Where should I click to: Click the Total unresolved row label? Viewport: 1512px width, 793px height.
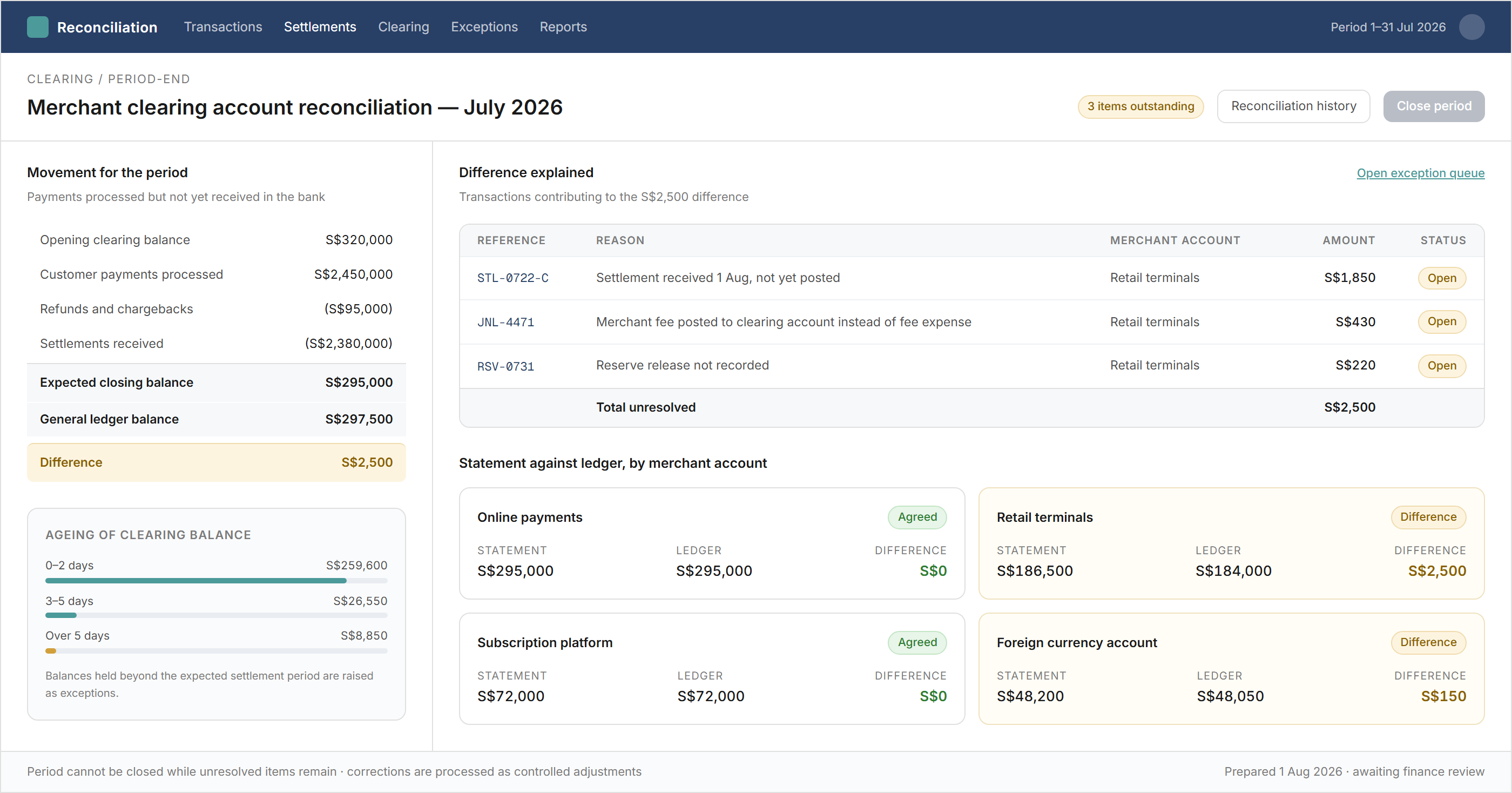645,407
